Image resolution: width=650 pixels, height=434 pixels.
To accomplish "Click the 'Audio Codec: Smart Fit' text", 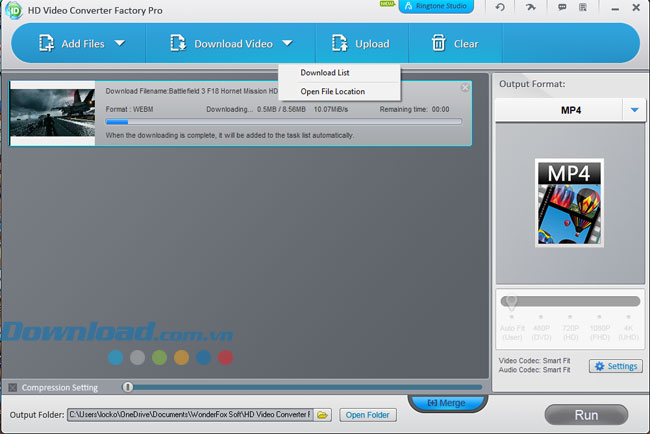I will (534, 370).
